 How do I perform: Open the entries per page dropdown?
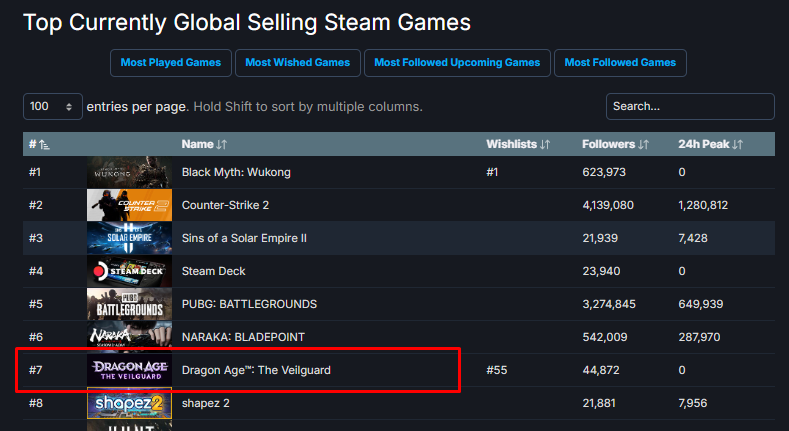[x=53, y=106]
